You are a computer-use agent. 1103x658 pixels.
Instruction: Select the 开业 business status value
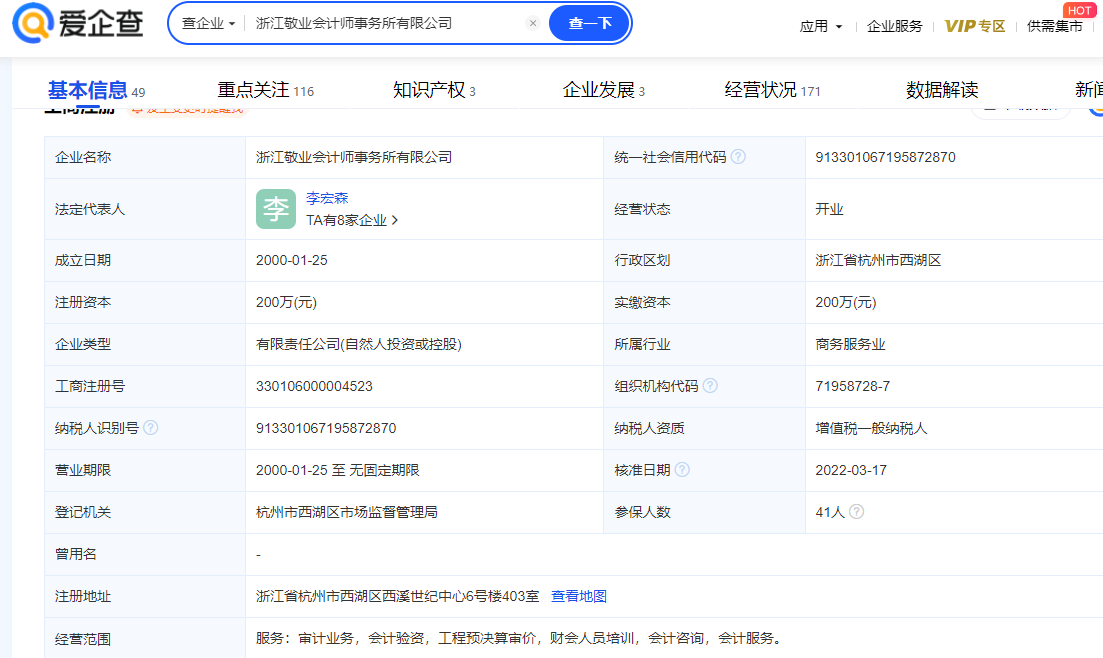click(x=829, y=210)
